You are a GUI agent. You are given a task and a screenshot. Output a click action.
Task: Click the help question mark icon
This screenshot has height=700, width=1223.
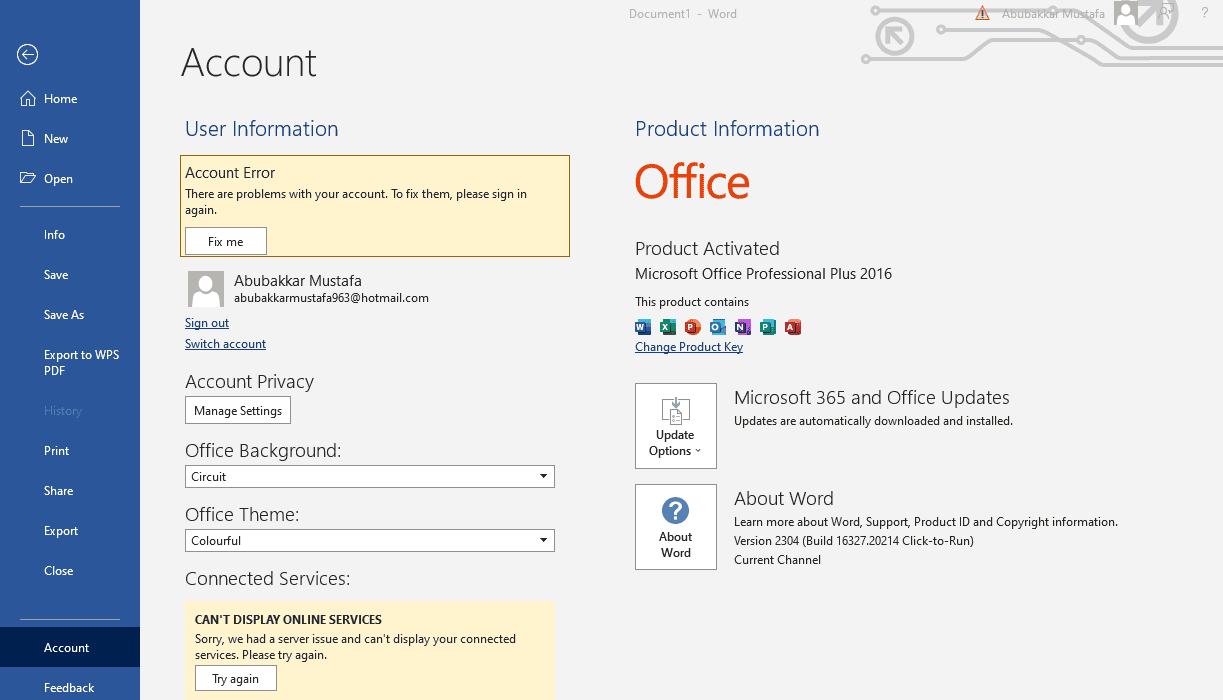(1205, 14)
